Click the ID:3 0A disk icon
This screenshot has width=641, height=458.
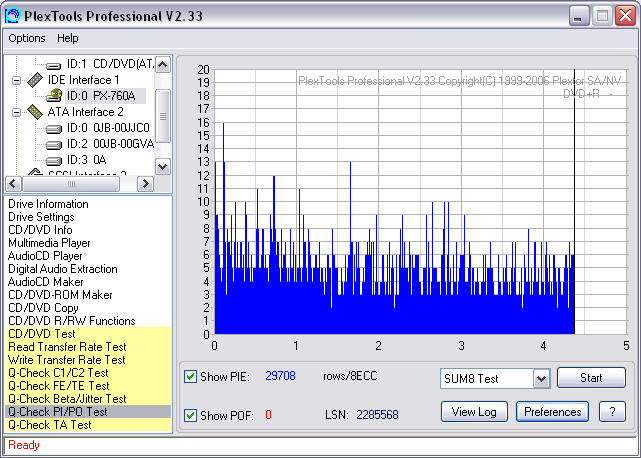pos(54,161)
